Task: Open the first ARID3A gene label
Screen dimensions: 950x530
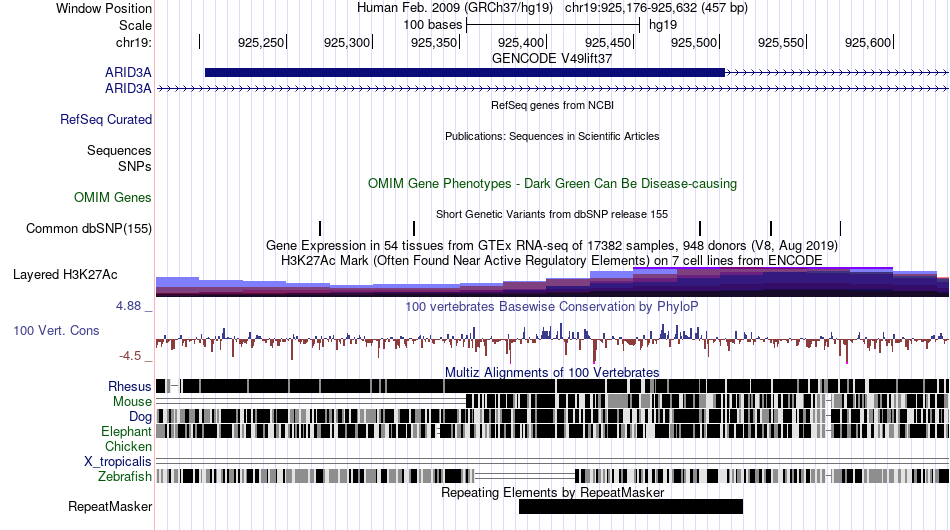Action: click(128, 73)
